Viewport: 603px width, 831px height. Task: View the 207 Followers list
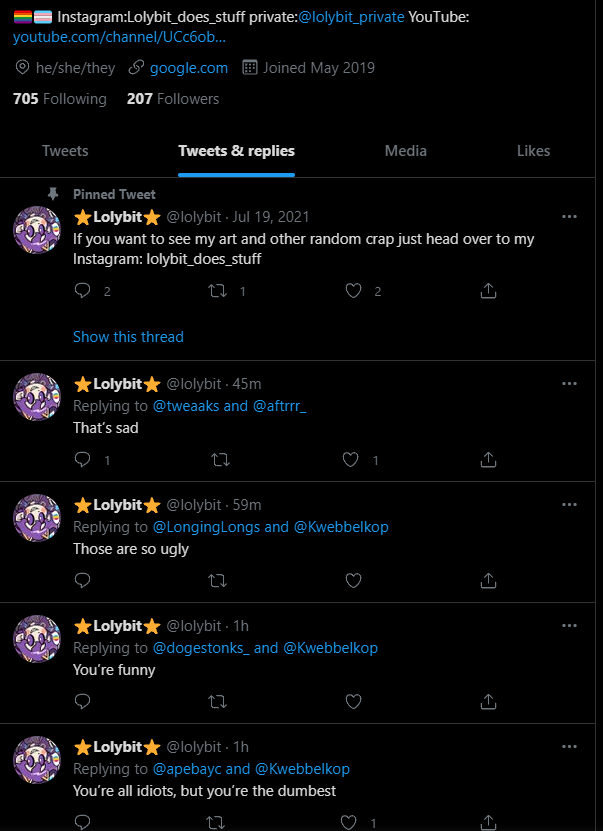(173, 99)
